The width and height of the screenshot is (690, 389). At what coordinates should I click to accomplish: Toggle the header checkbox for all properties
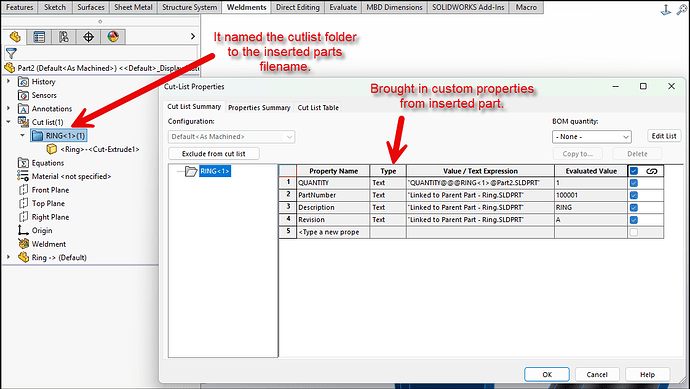pyautogui.click(x=634, y=171)
